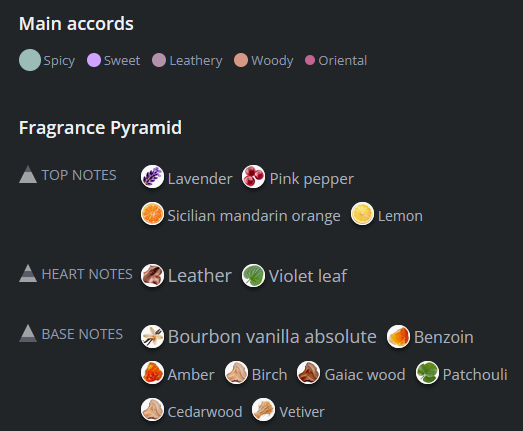This screenshot has width=523, height=431.
Task: Click the Benzoin resin icon
Action: pyautogui.click(x=398, y=336)
